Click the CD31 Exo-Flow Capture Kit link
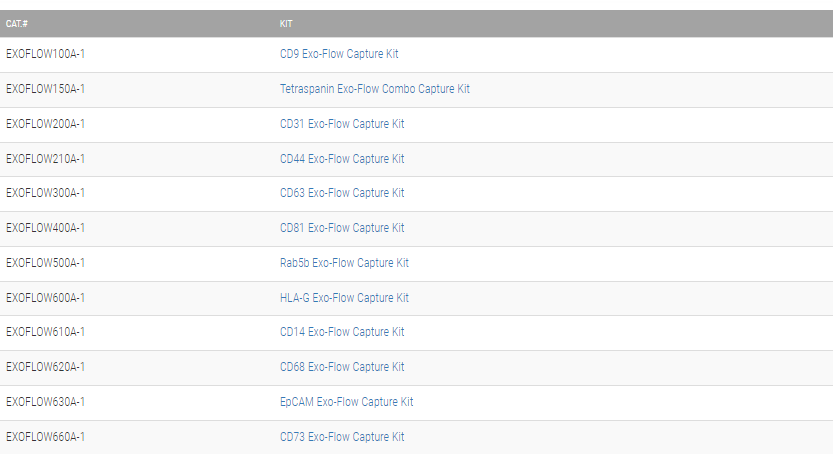This screenshot has width=833, height=476. (x=342, y=124)
